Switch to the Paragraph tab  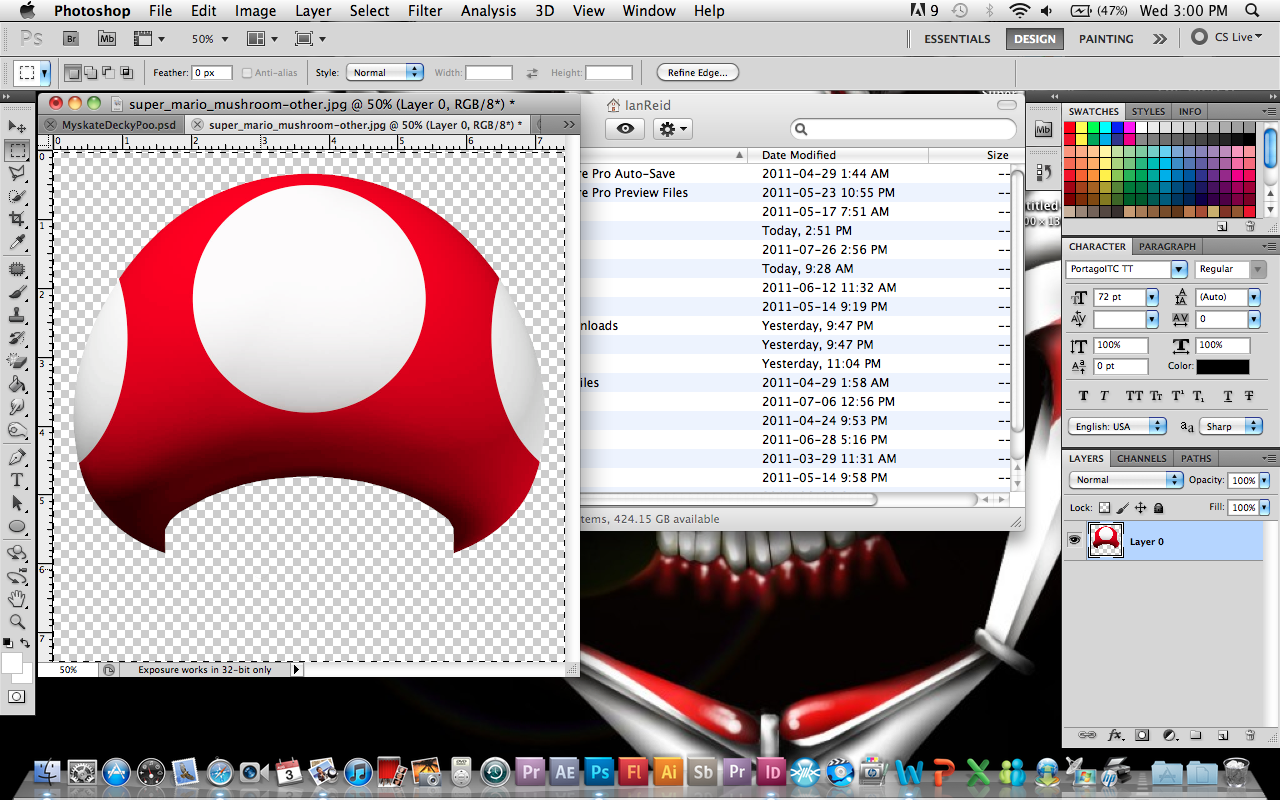[1167, 246]
